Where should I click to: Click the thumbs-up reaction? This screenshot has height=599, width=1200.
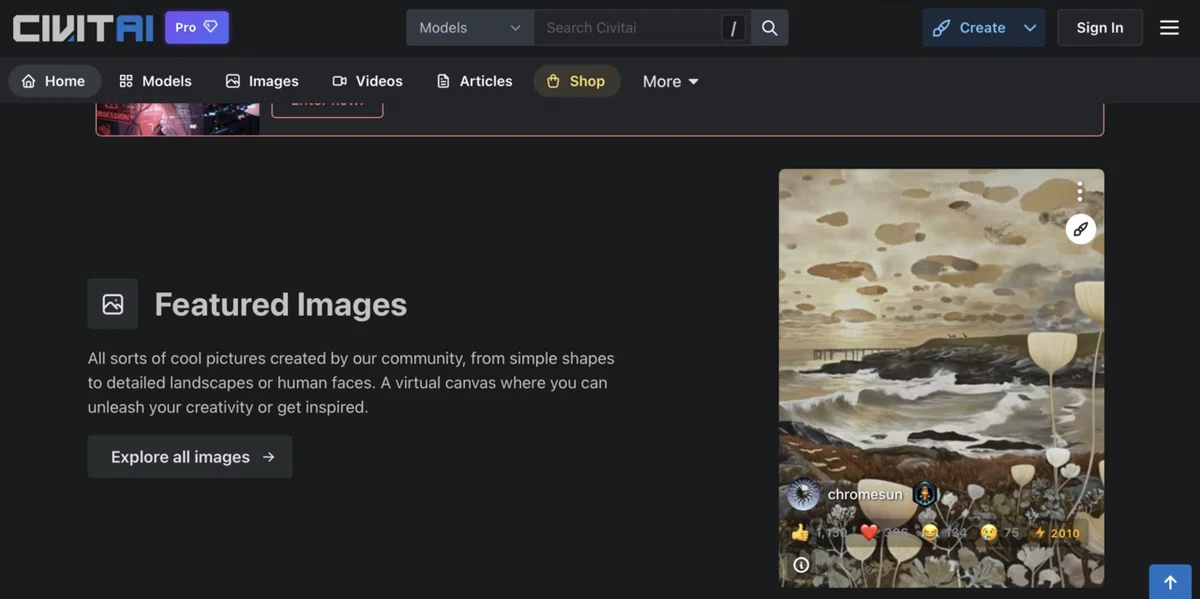pos(818,533)
